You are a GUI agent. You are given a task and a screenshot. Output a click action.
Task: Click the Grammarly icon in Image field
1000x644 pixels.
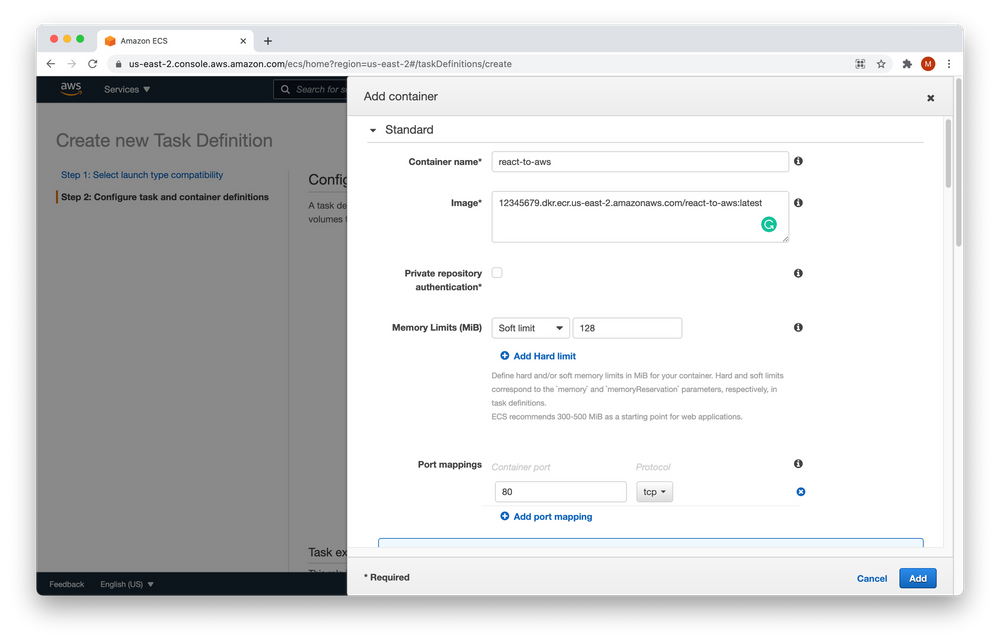coord(769,225)
